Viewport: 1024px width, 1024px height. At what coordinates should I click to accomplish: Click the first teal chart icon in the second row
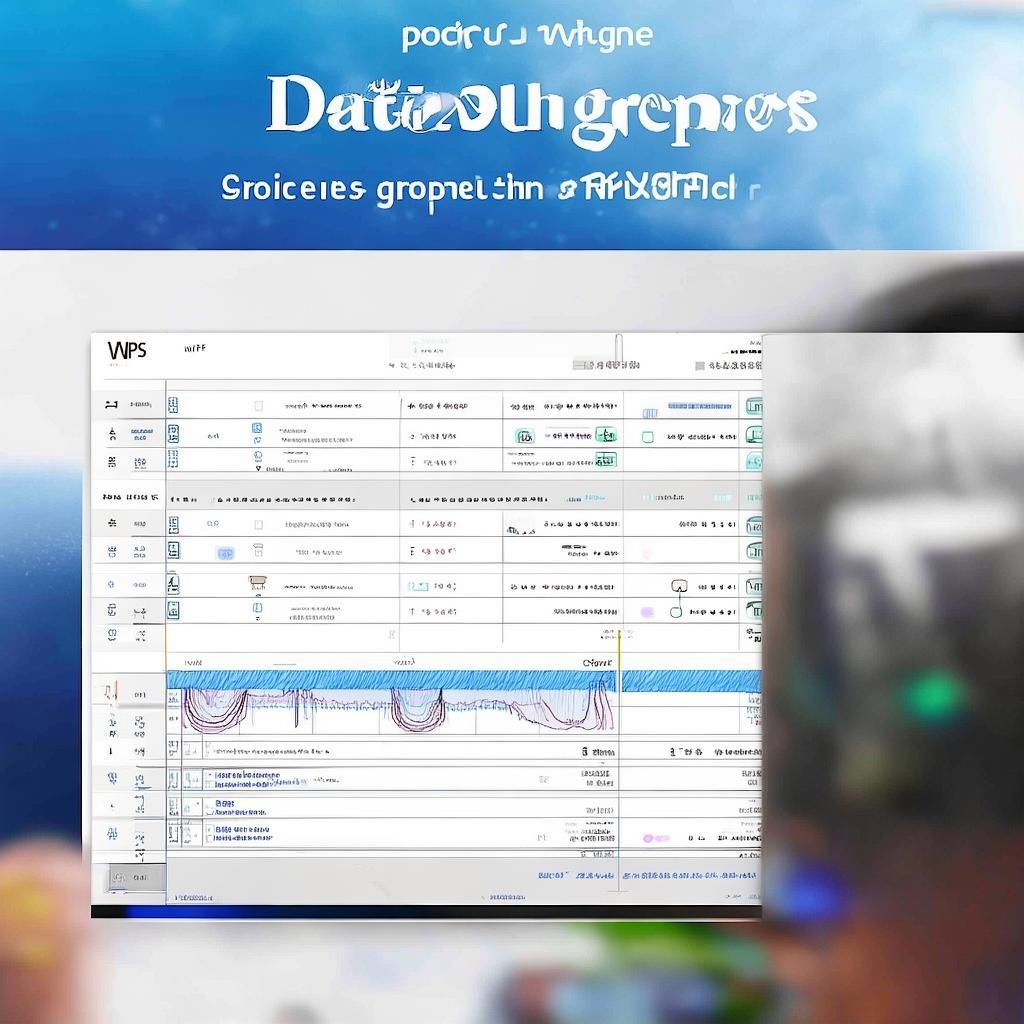524,436
